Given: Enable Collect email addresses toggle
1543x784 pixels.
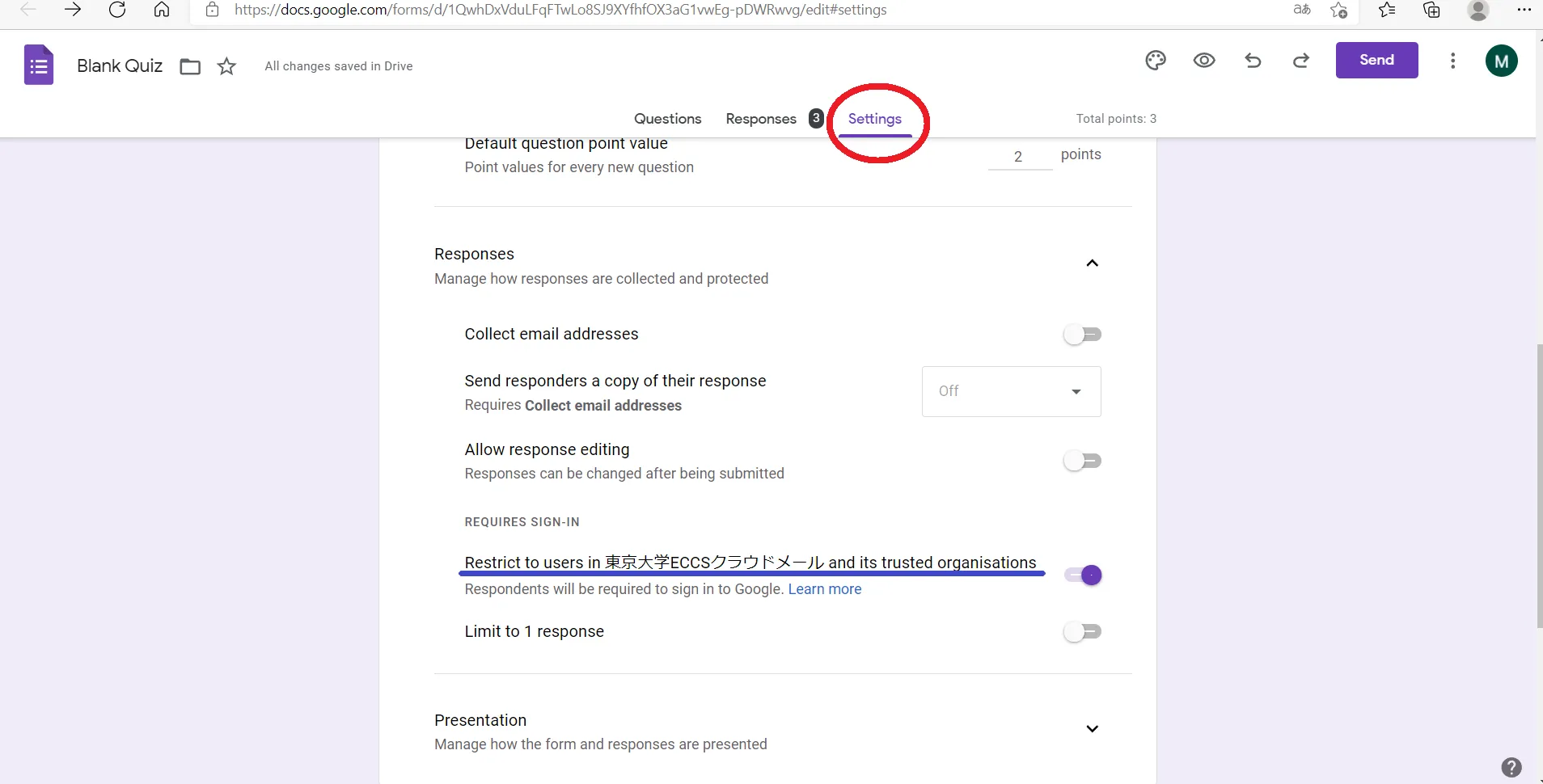Looking at the screenshot, I should (1082, 335).
